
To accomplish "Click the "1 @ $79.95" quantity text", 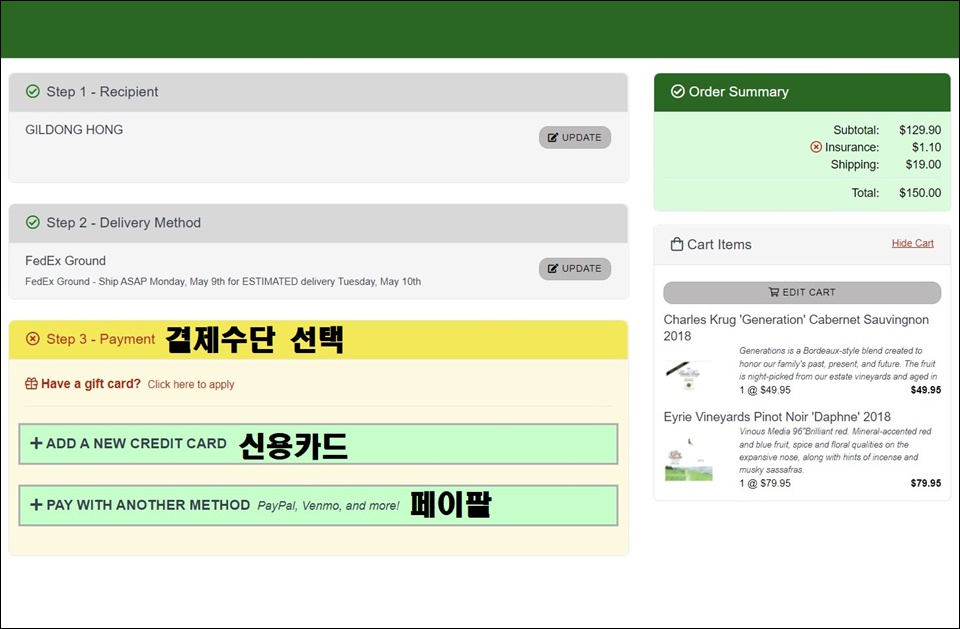I will [x=765, y=483].
